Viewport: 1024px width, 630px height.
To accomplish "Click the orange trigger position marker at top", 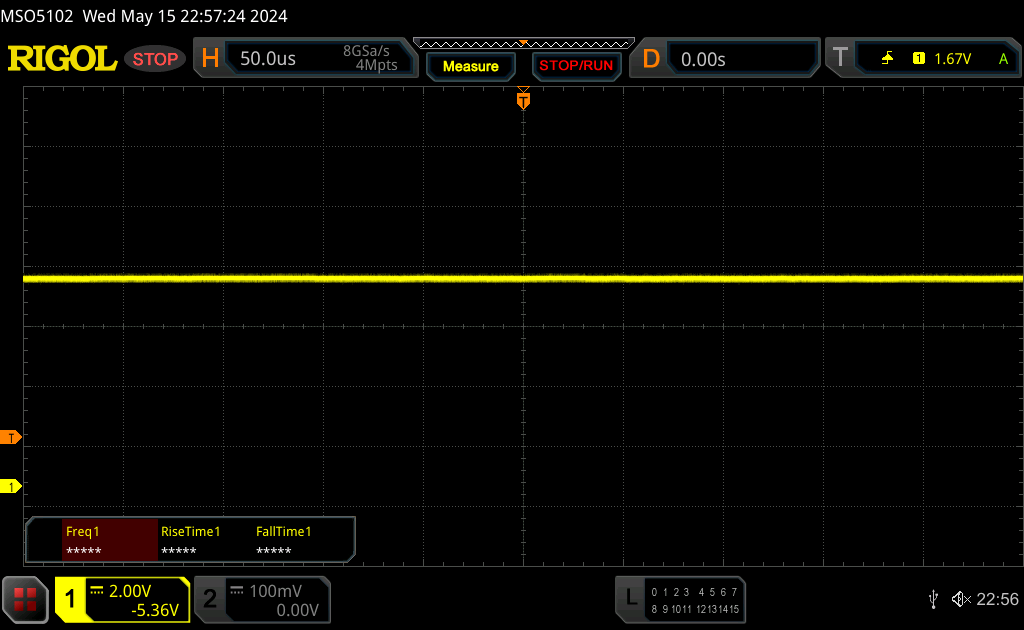I will 523,99.
